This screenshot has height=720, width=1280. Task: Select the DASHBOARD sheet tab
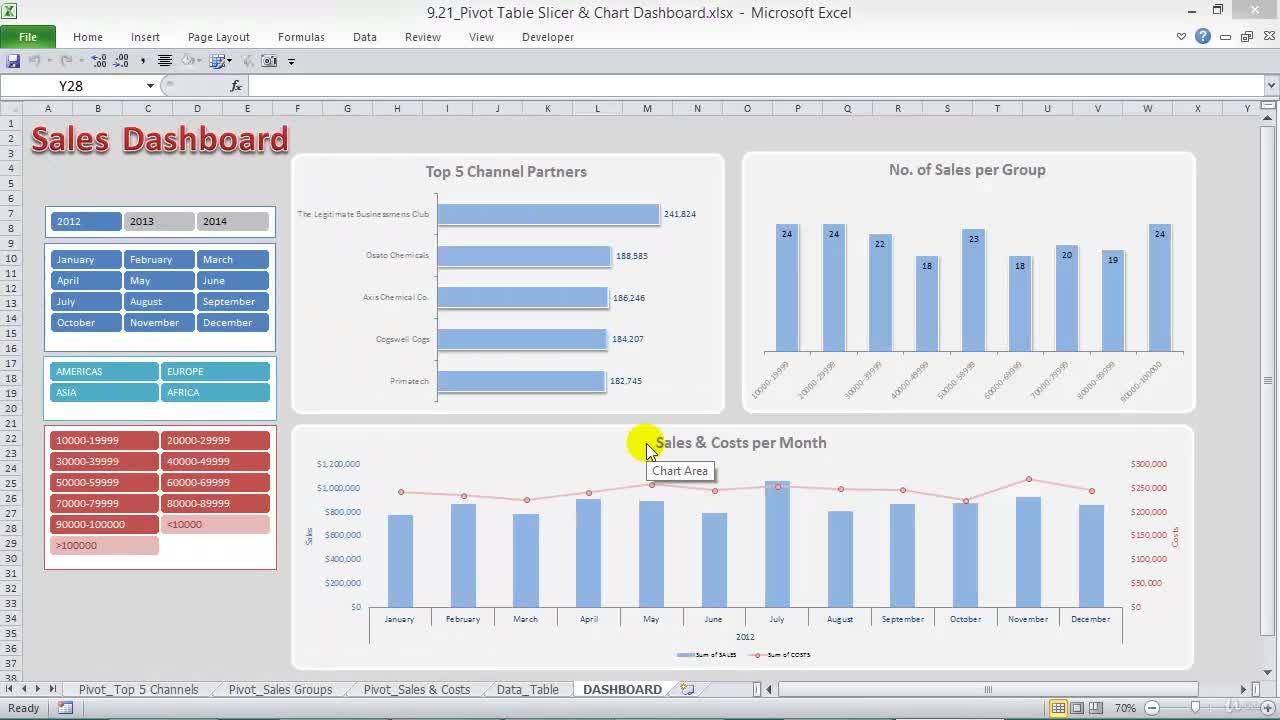click(622, 689)
